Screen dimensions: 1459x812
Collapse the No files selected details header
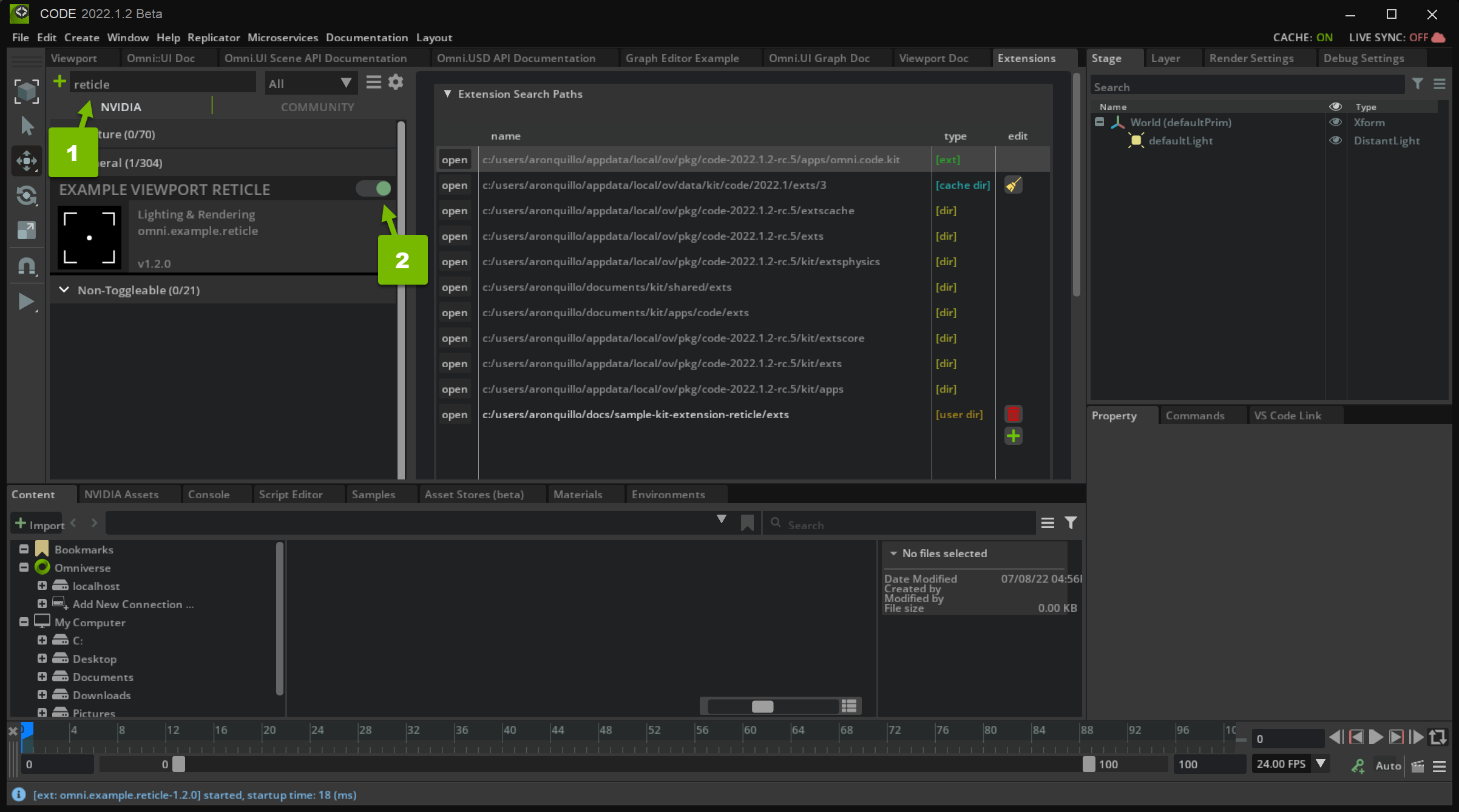(893, 553)
